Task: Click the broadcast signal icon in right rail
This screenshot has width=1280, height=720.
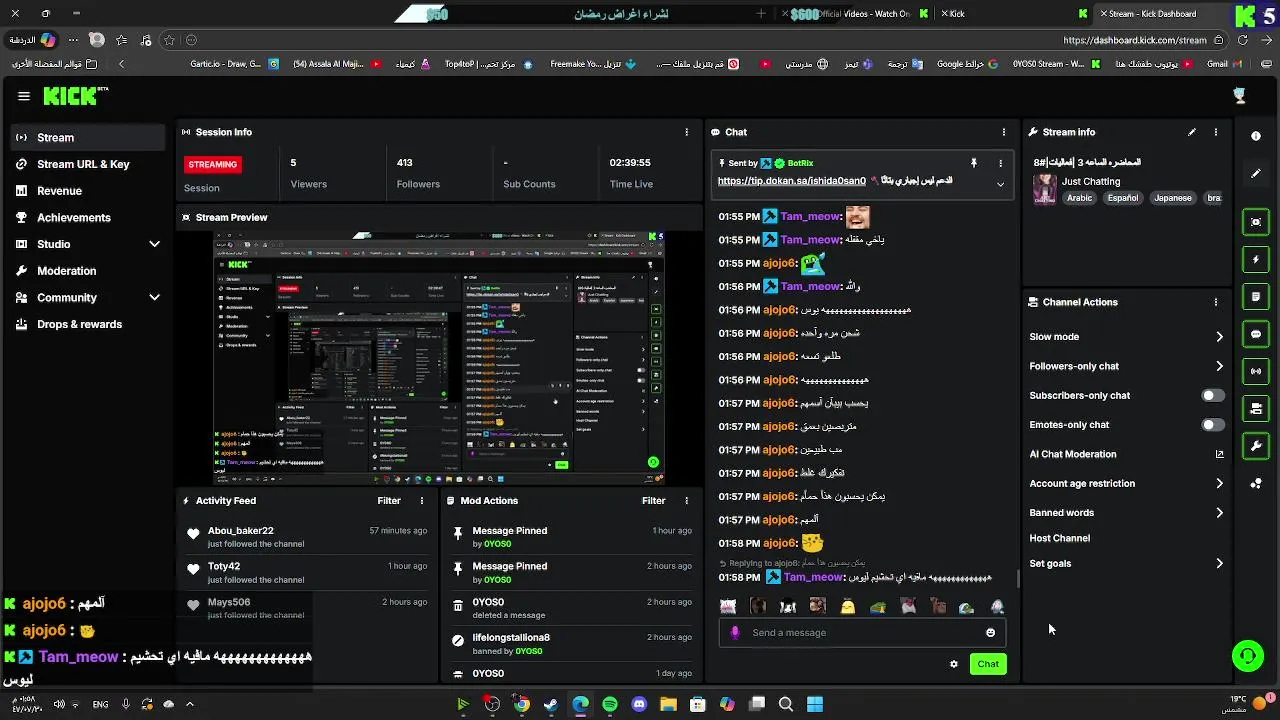Action: point(1256,371)
